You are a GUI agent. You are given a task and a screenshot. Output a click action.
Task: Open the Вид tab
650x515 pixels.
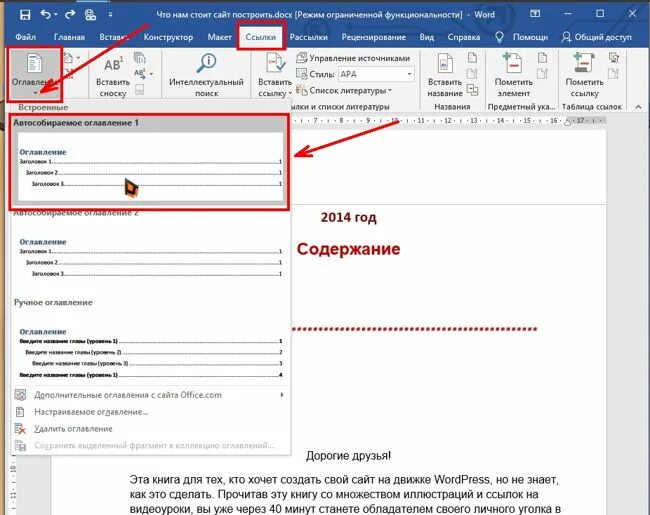click(427, 37)
